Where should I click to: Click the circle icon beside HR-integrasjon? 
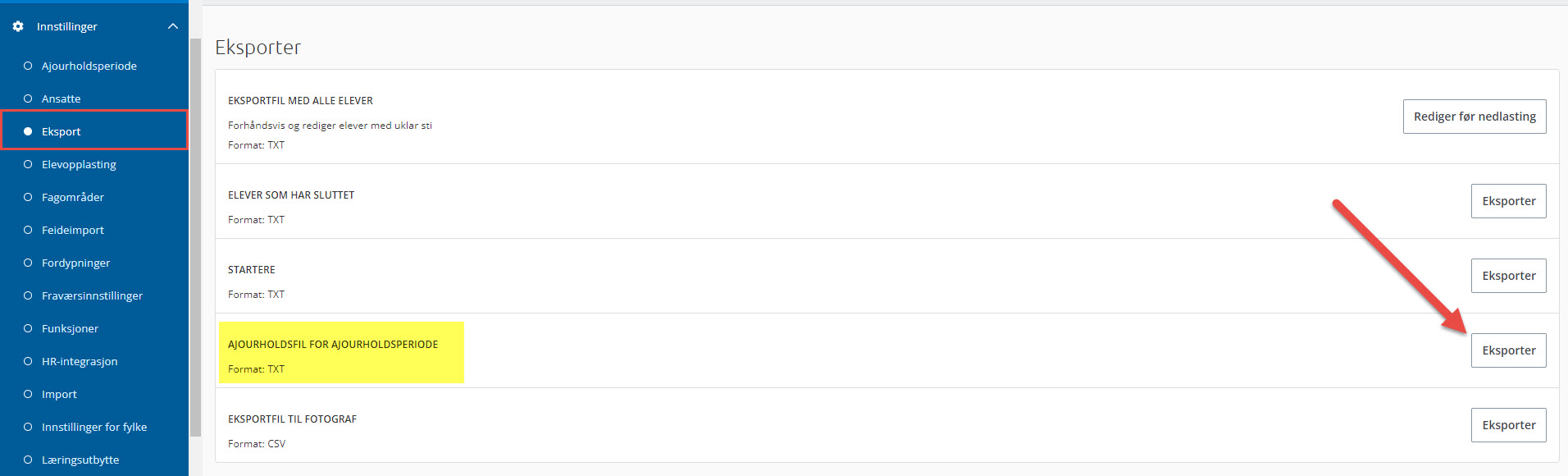[x=28, y=361]
